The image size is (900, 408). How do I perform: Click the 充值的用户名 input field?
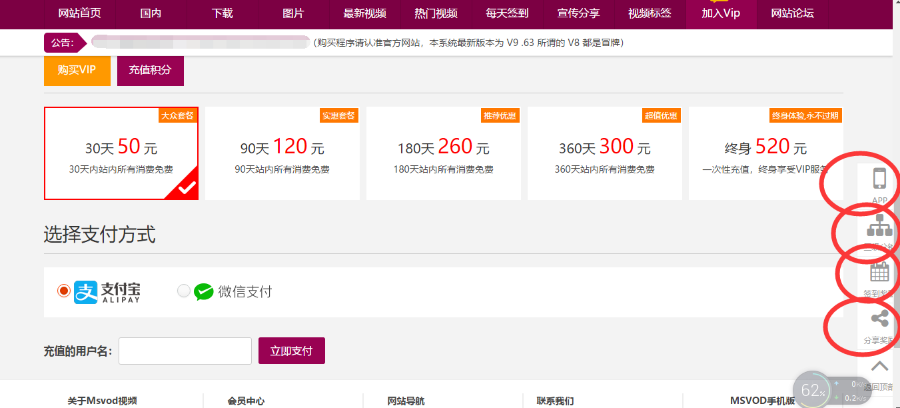(185, 351)
